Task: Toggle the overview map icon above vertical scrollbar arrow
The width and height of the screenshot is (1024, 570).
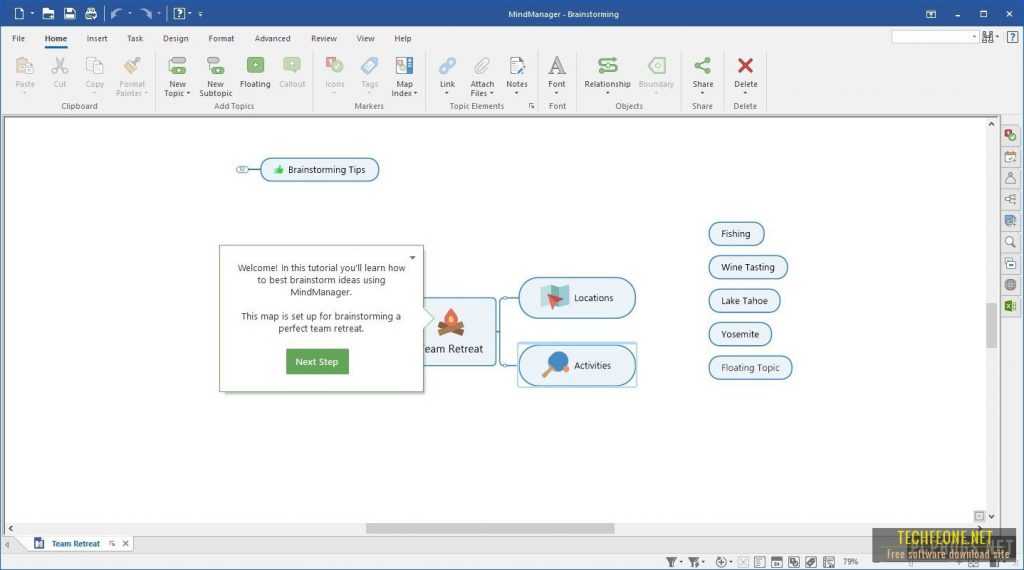Action: pyautogui.click(x=978, y=516)
